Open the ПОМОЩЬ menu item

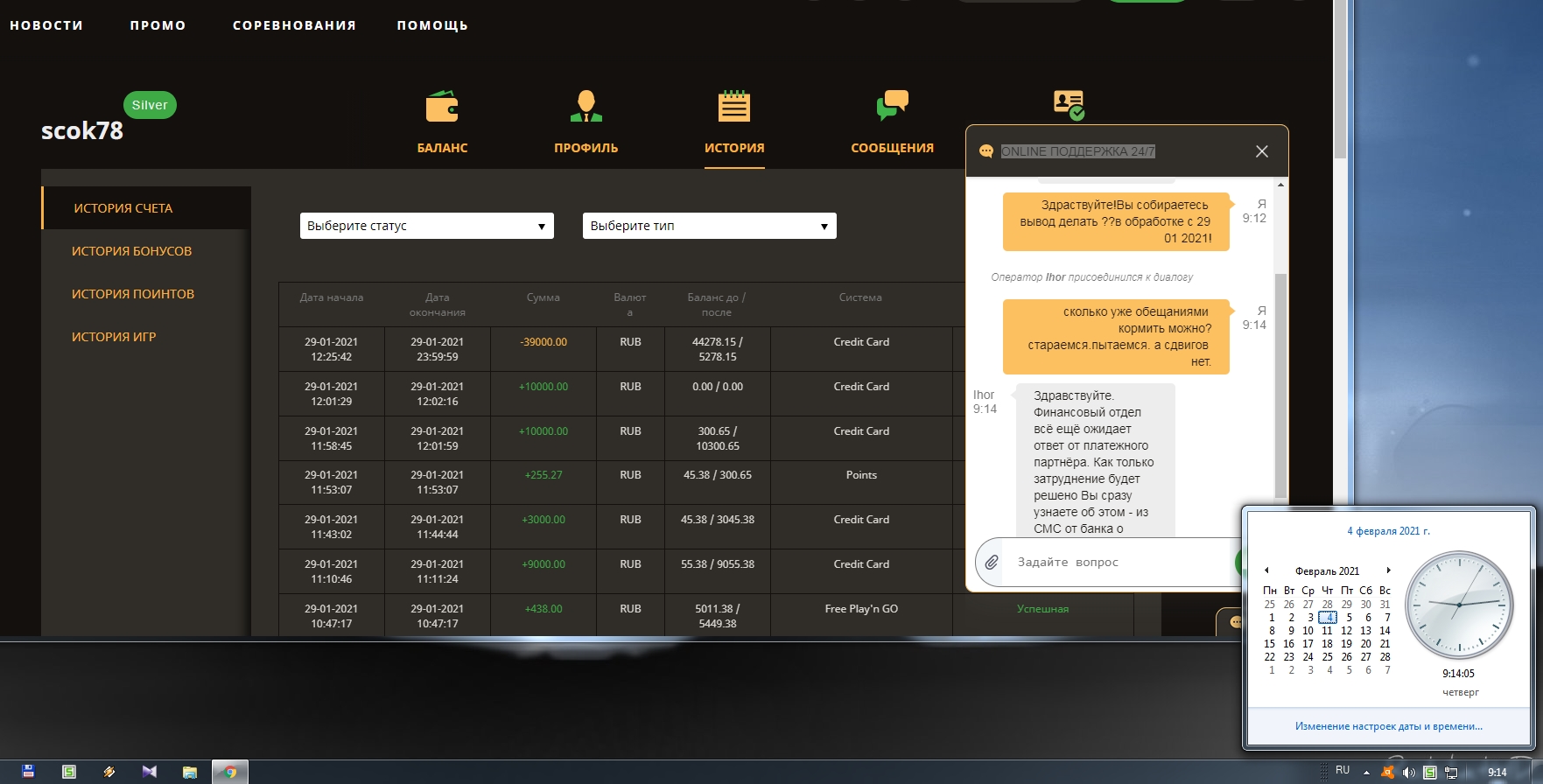click(432, 25)
